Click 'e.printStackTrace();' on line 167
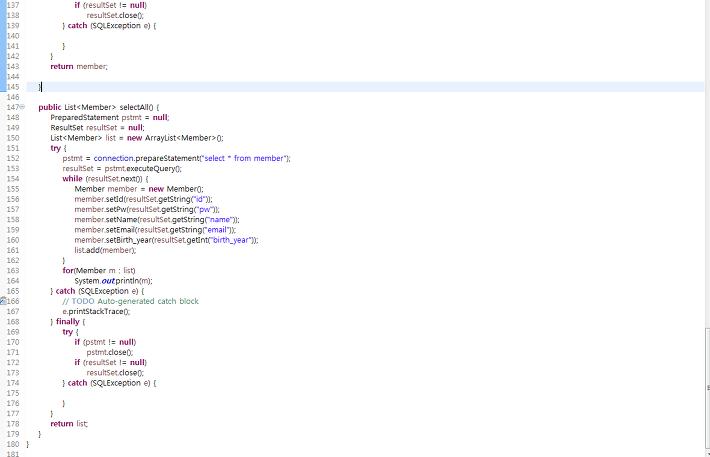710x457 pixels. [x=96, y=311]
